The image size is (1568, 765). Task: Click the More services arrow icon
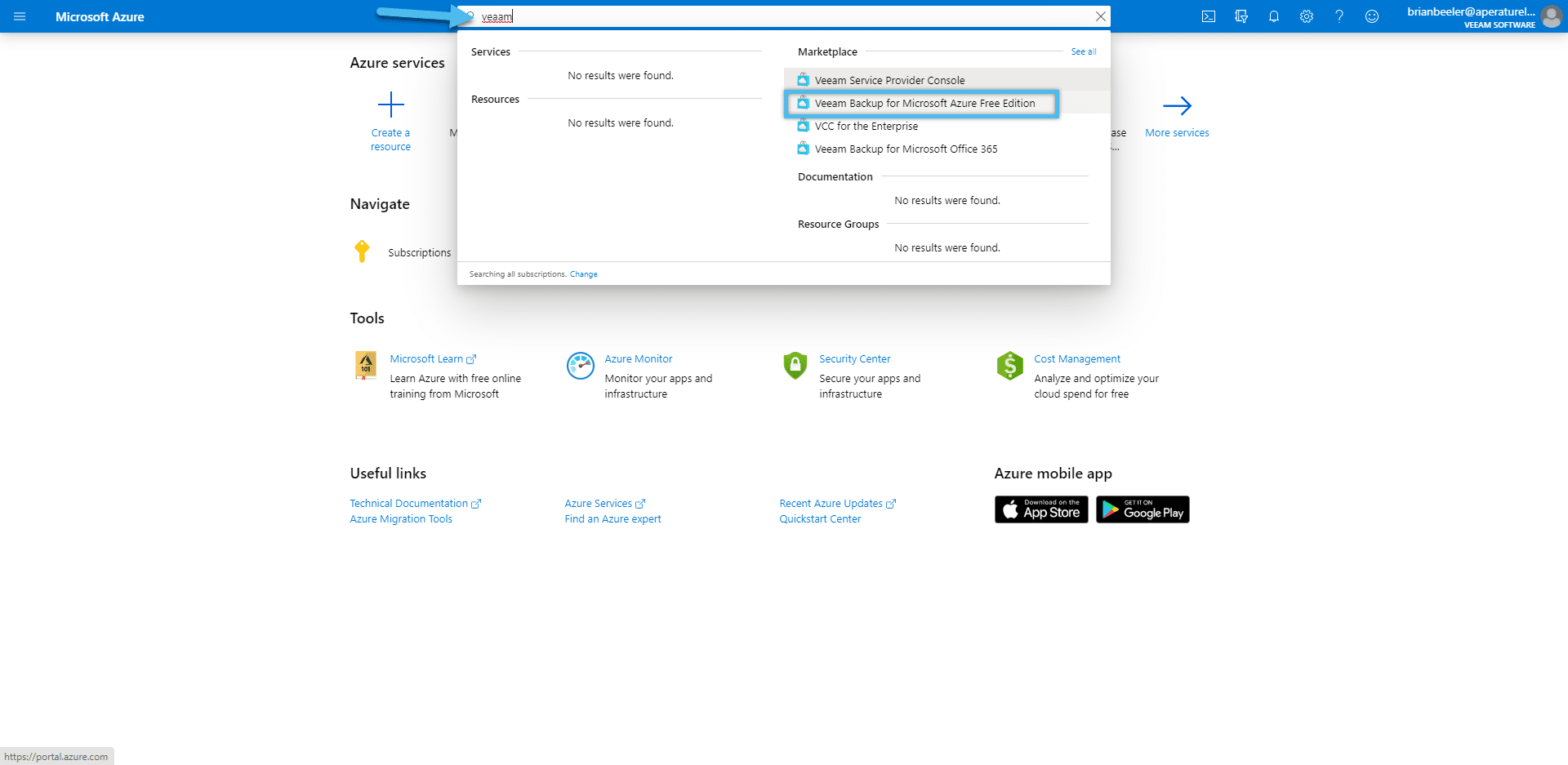1177,105
